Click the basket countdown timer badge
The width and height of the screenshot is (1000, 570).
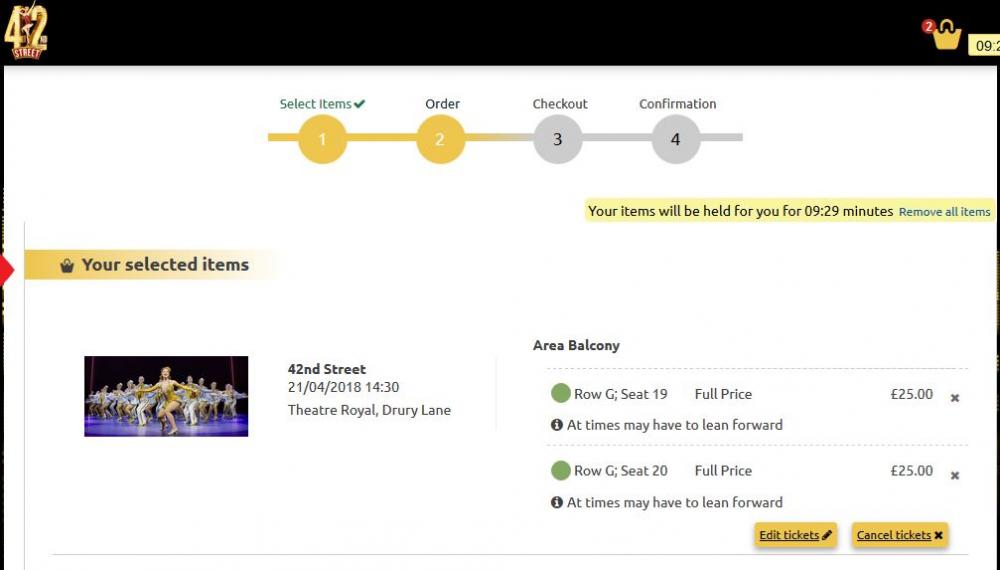click(x=984, y=46)
